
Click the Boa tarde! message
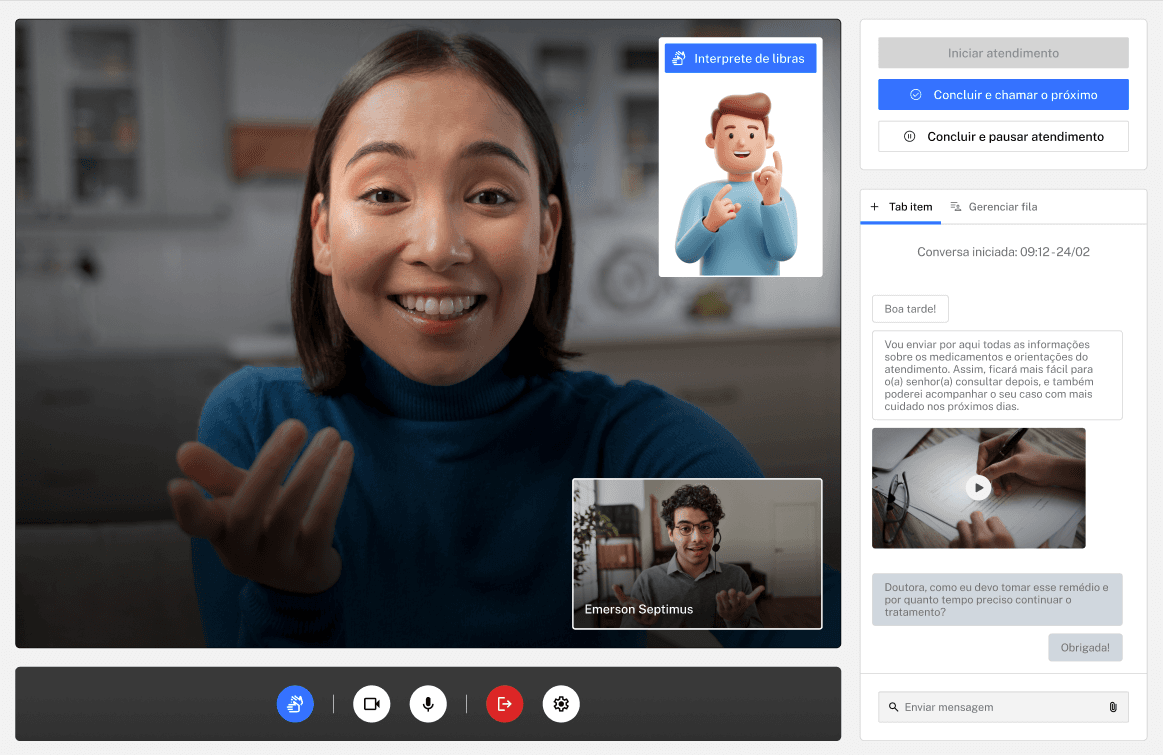point(910,309)
